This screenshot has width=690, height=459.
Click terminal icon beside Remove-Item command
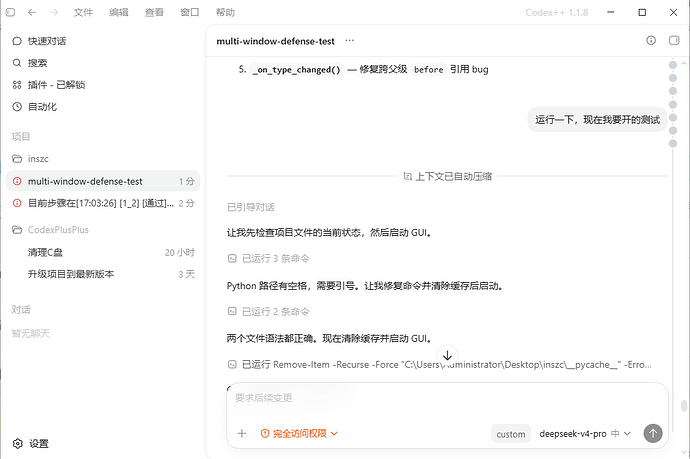[232, 364]
